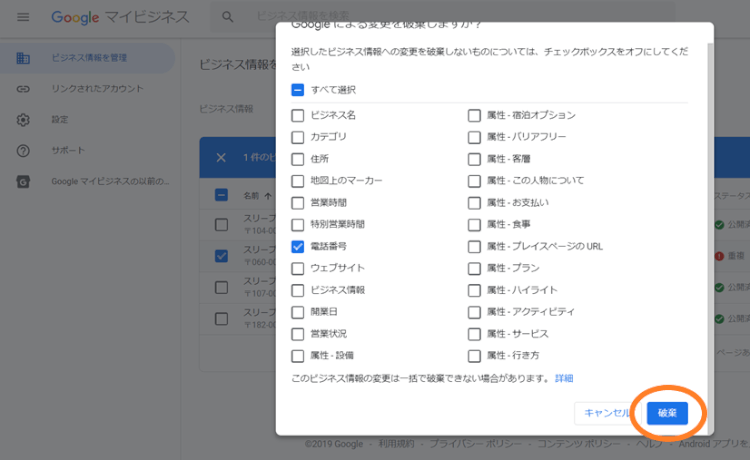Click the search magnifier icon
This screenshot has width=750, height=460.
pyautogui.click(x=228, y=18)
